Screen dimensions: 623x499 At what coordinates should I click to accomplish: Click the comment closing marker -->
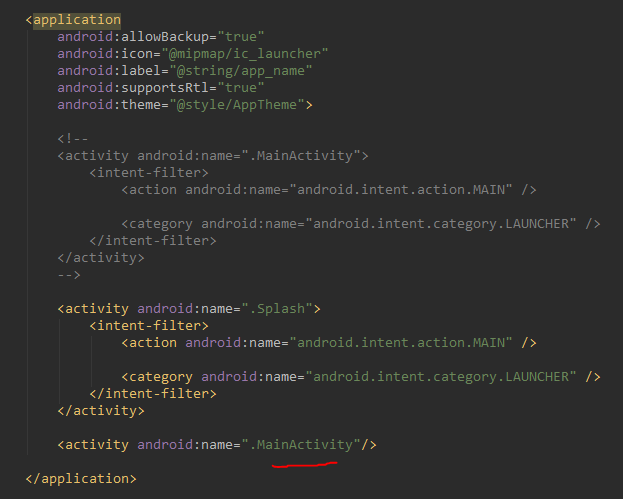pos(69,275)
